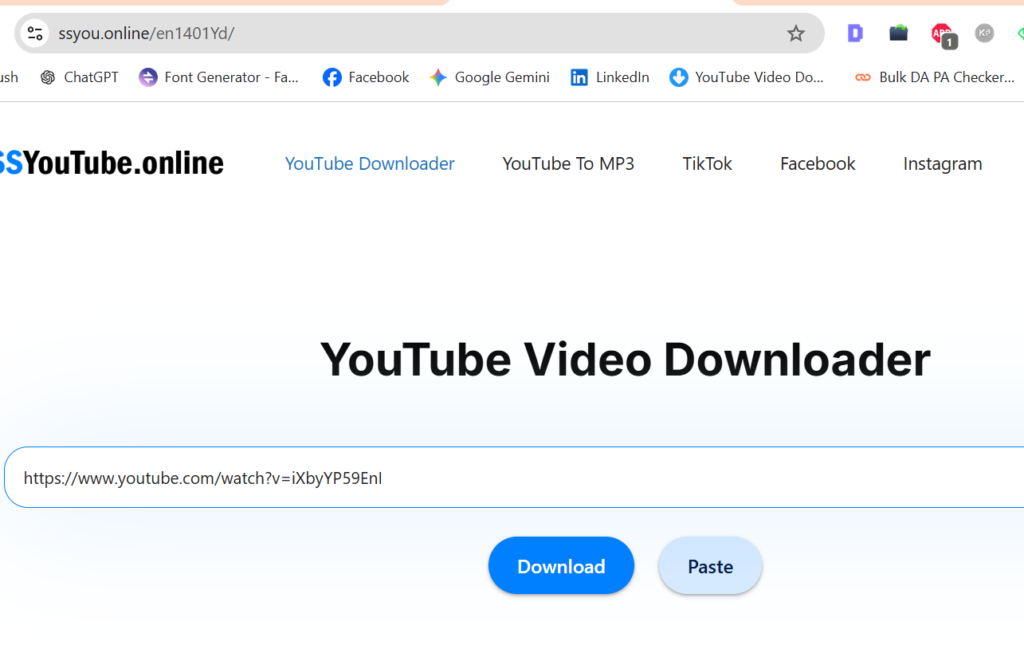The height and width of the screenshot is (653, 1024).
Task: Click the gray KP profile avatar icon
Action: click(984, 33)
